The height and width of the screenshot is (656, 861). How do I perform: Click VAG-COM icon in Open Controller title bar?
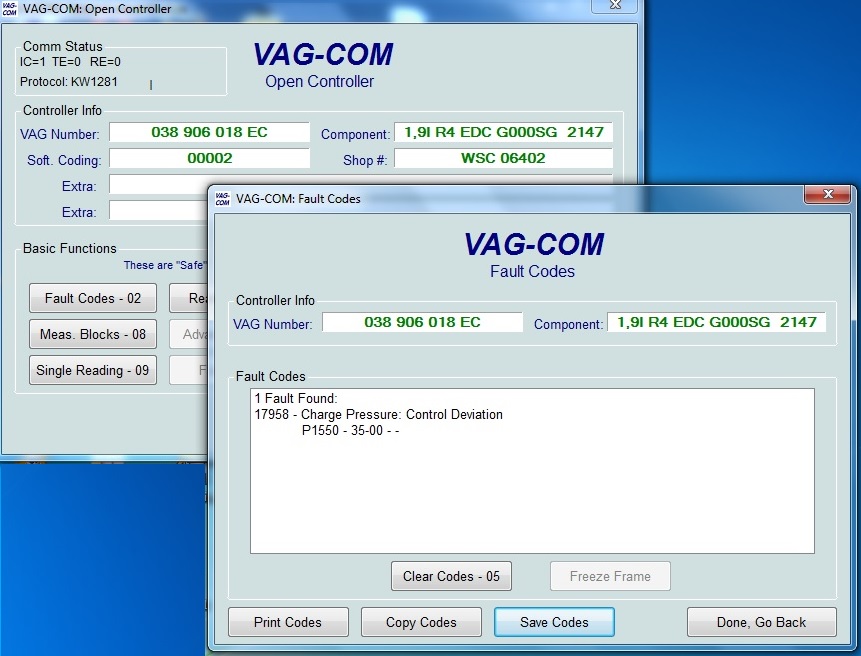[10, 9]
